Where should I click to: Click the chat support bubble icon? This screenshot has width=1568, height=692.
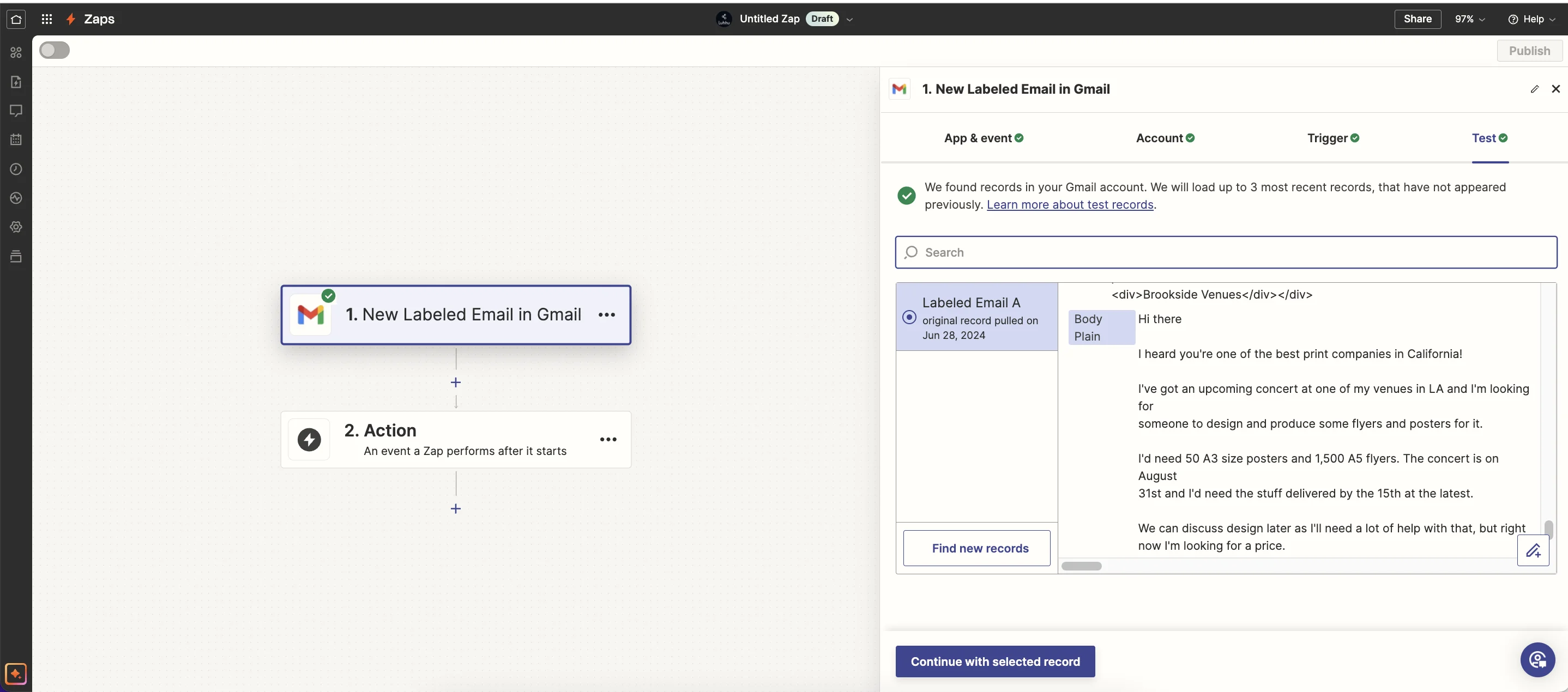coord(1537,659)
